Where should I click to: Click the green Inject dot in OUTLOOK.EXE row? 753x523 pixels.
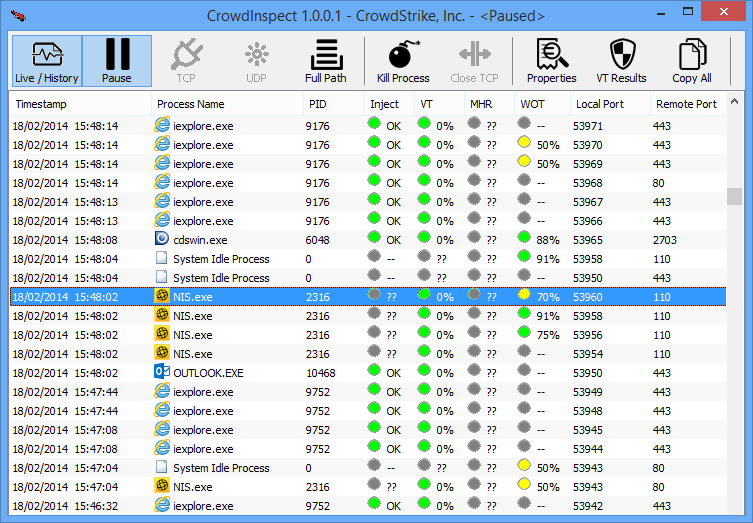[x=374, y=370]
